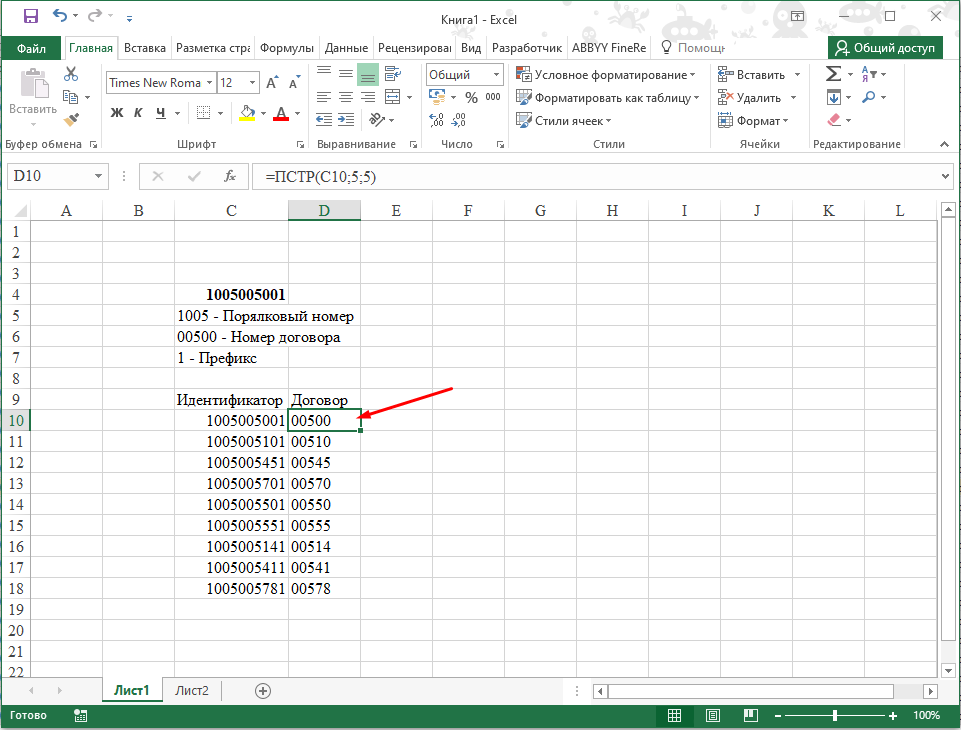Click the Вставить paste button
The height and width of the screenshot is (730, 961).
coord(33,97)
